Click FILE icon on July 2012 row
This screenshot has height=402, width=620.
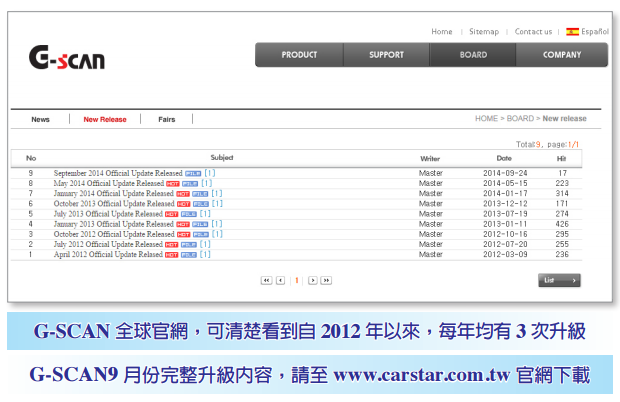(189, 245)
